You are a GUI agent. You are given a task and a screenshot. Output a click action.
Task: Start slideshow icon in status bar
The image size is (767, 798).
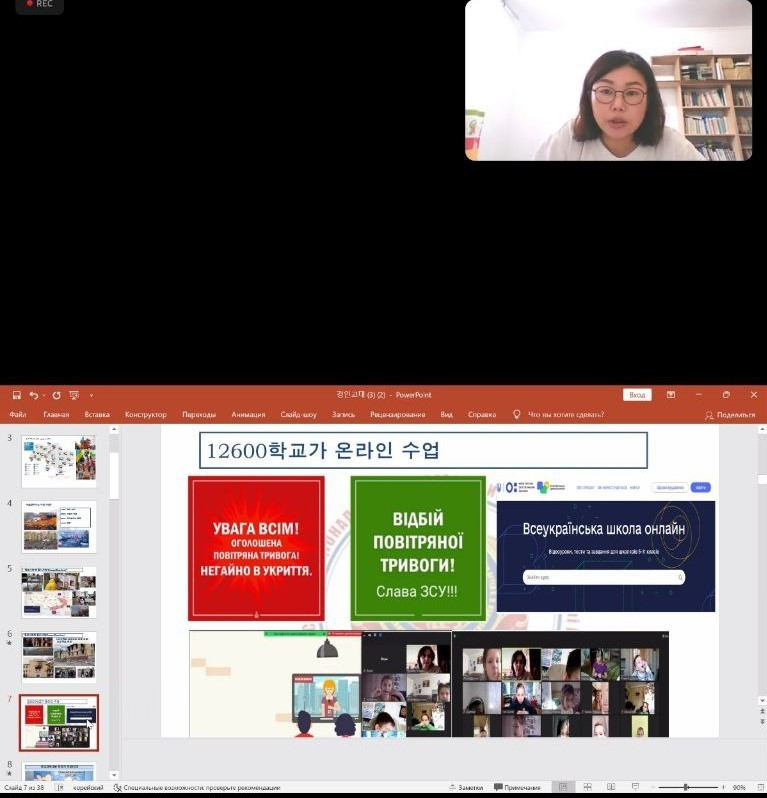tap(635, 787)
